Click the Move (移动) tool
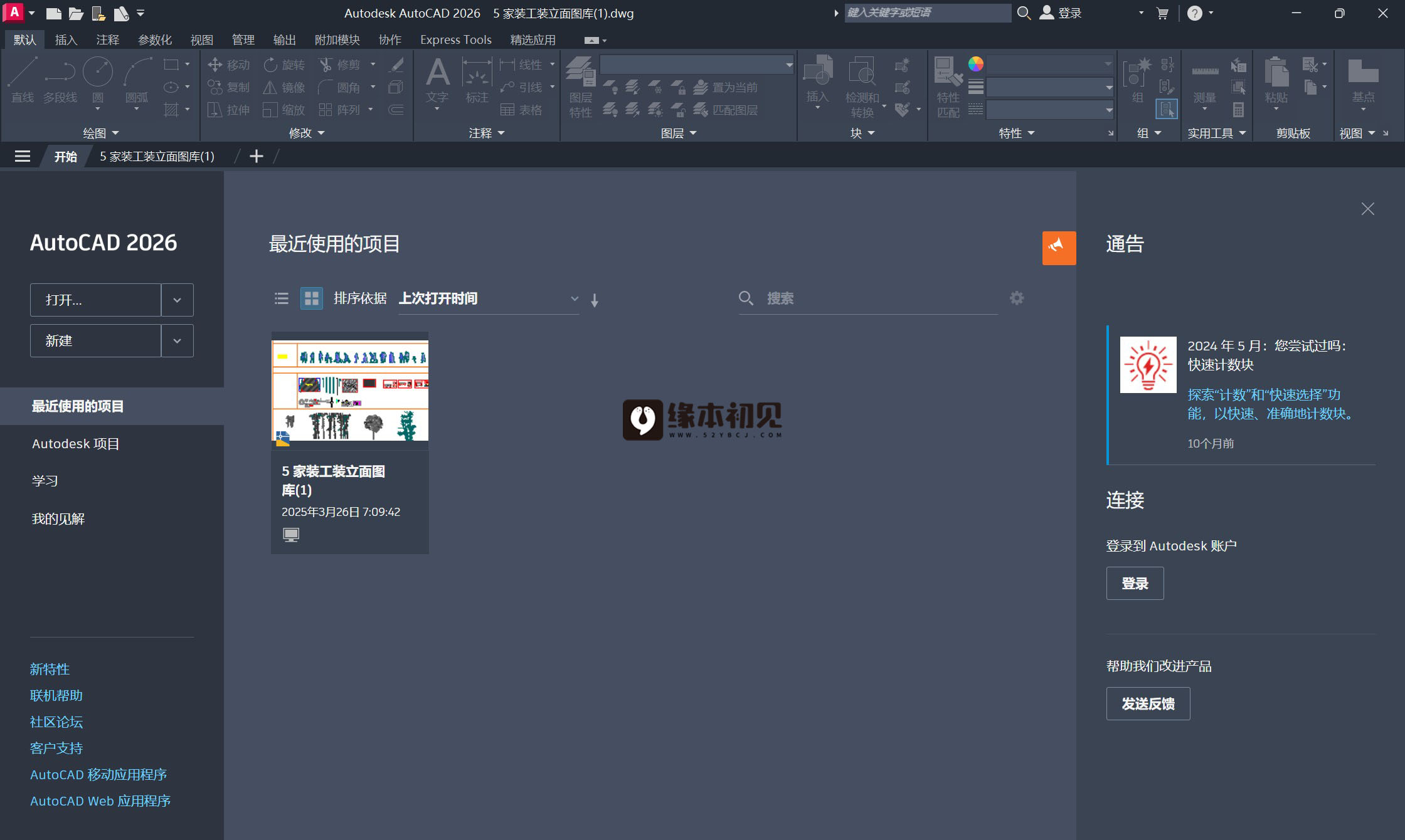The width and height of the screenshot is (1405, 840). (x=229, y=65)
